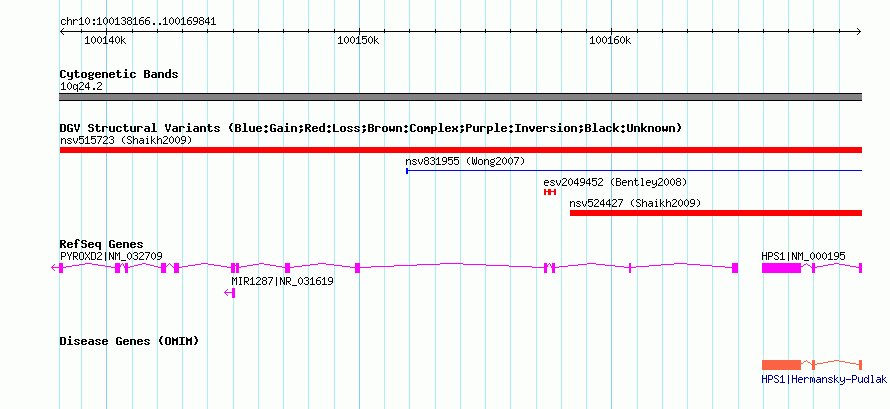Click the nsv515723 (Shaikh2009) red loss bar
Viewport: 890px width, 409px height.
coord(461,150)
